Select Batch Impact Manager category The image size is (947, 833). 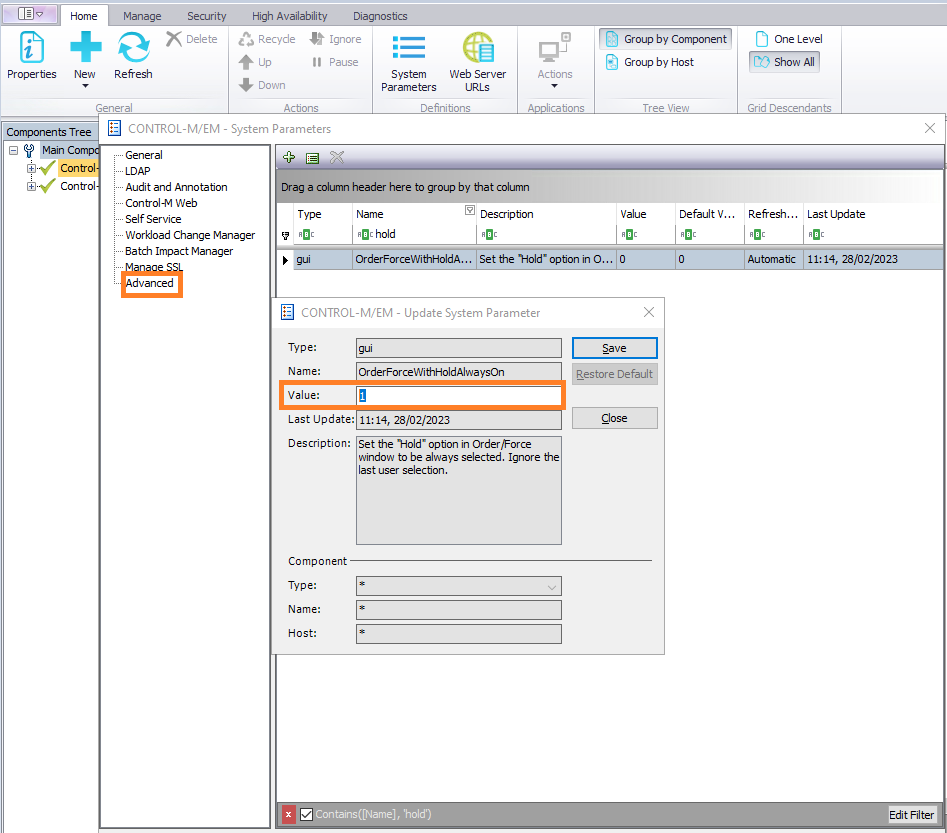(x=179, y=251)
